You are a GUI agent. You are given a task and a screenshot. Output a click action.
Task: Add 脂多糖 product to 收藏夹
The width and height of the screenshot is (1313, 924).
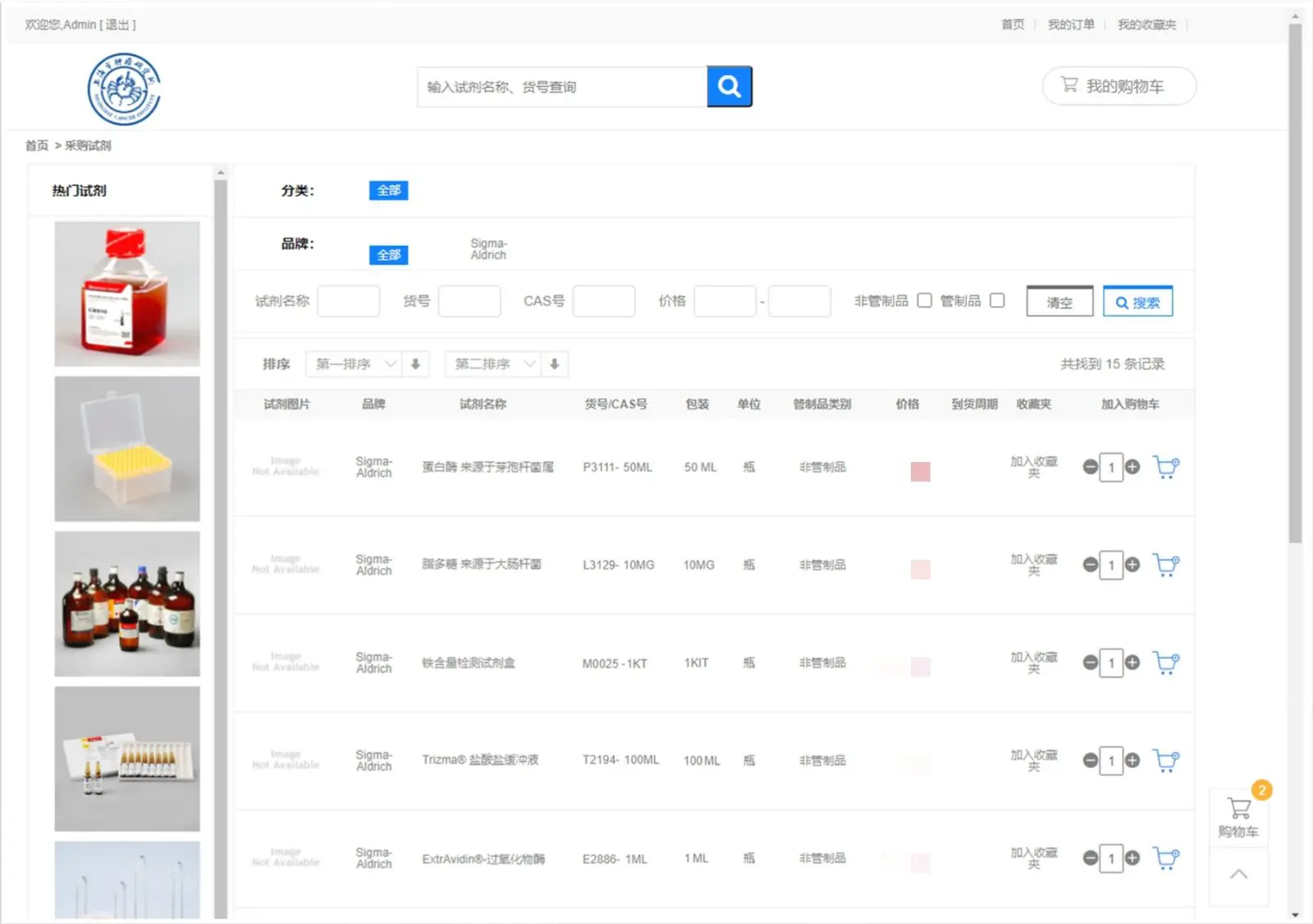1034,565
